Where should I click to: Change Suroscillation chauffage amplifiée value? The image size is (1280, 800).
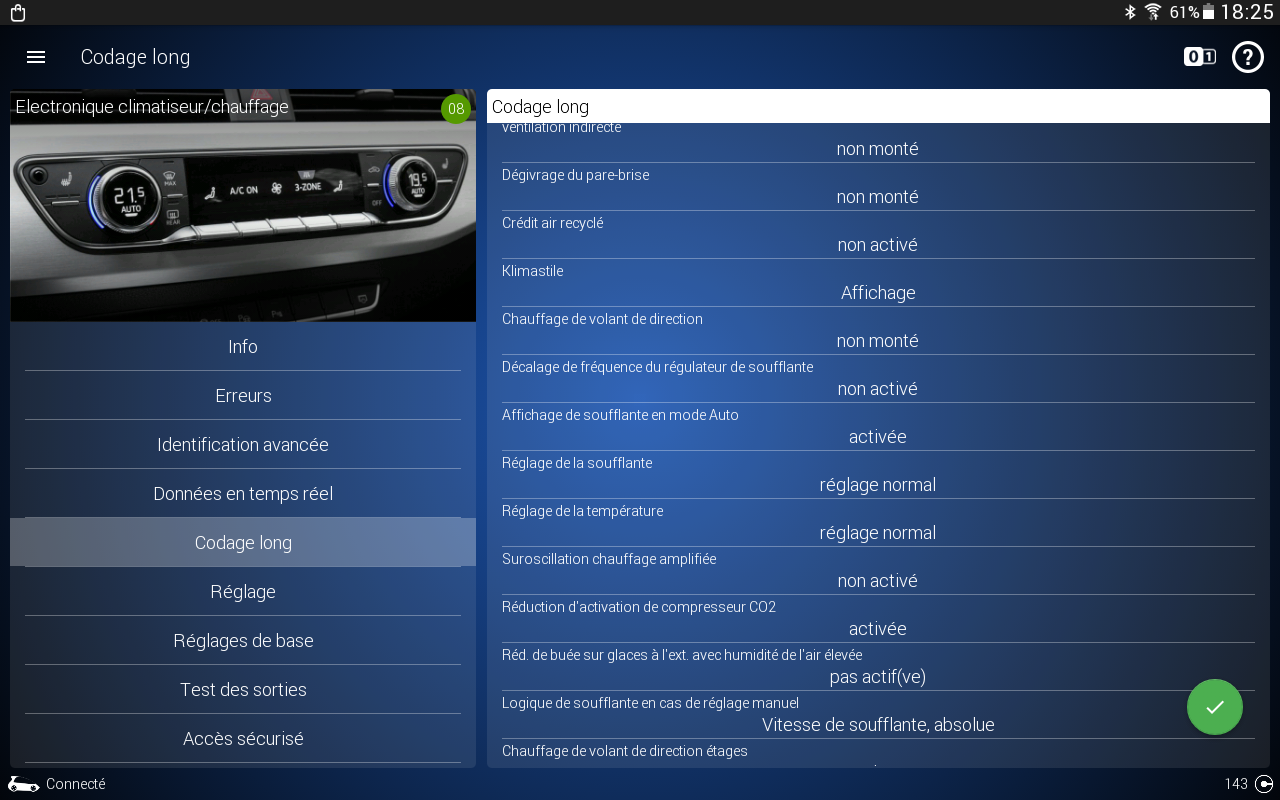878,581
